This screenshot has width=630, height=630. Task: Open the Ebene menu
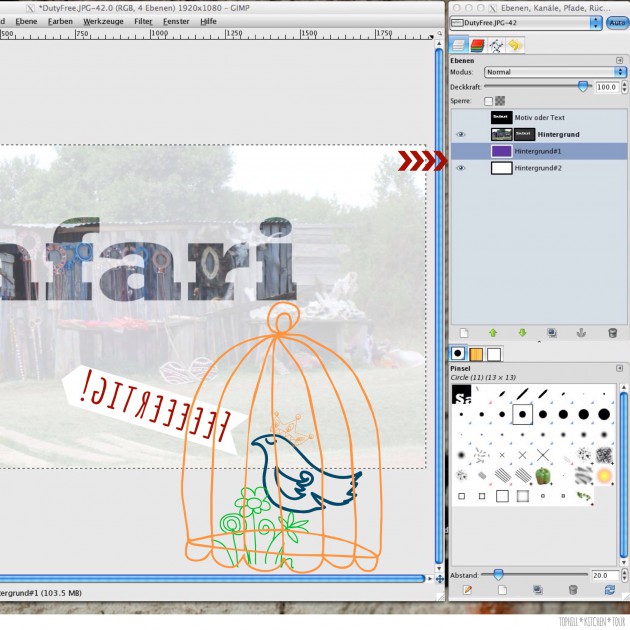point(27,21)
